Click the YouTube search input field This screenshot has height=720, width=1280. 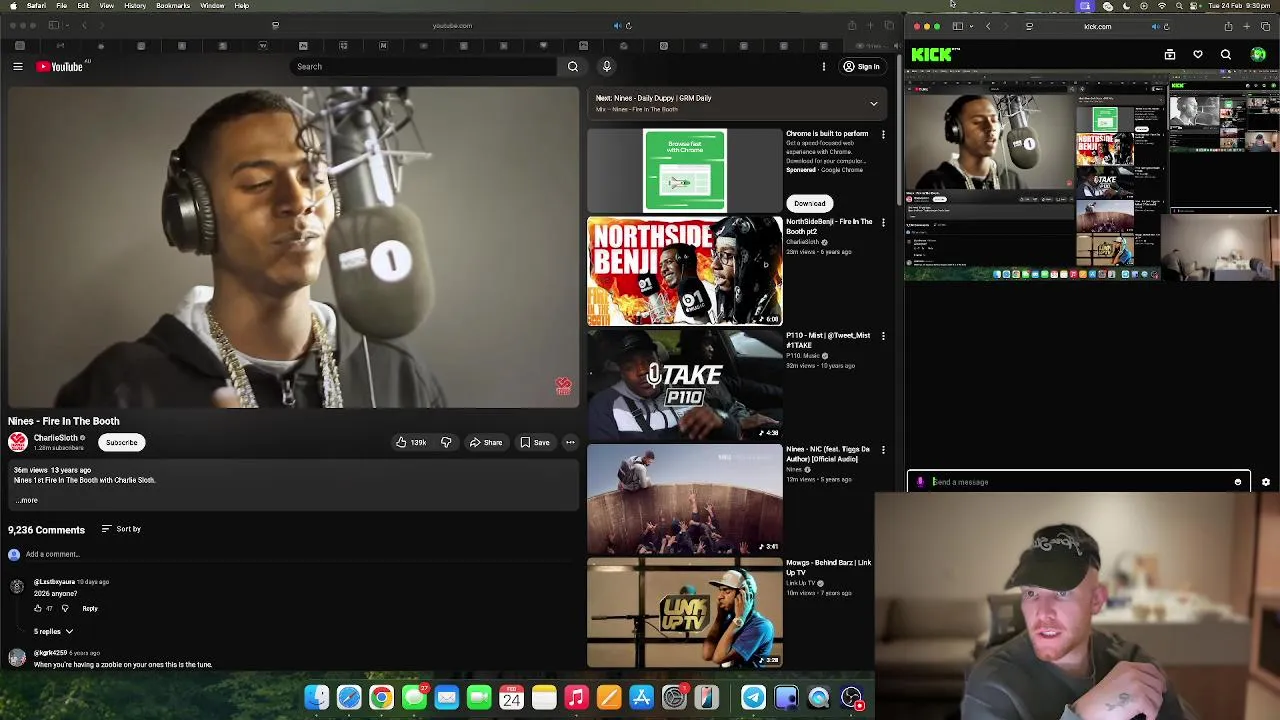click(x=424, y=67)
